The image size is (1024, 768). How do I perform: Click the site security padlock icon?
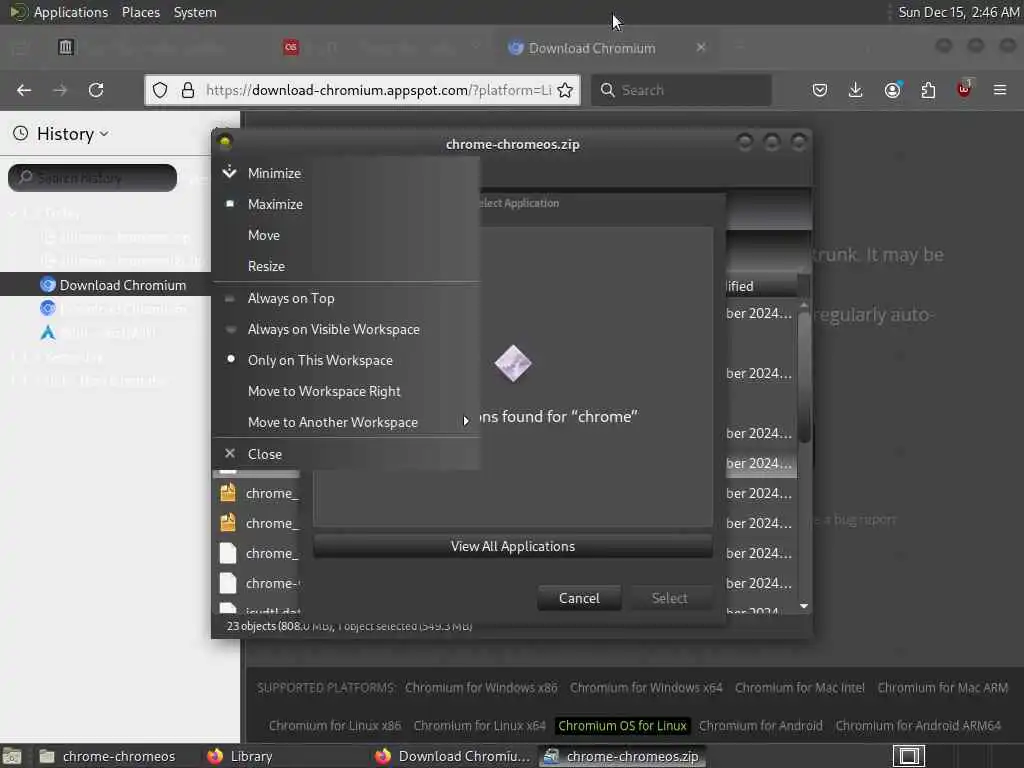tap(188, 90)
